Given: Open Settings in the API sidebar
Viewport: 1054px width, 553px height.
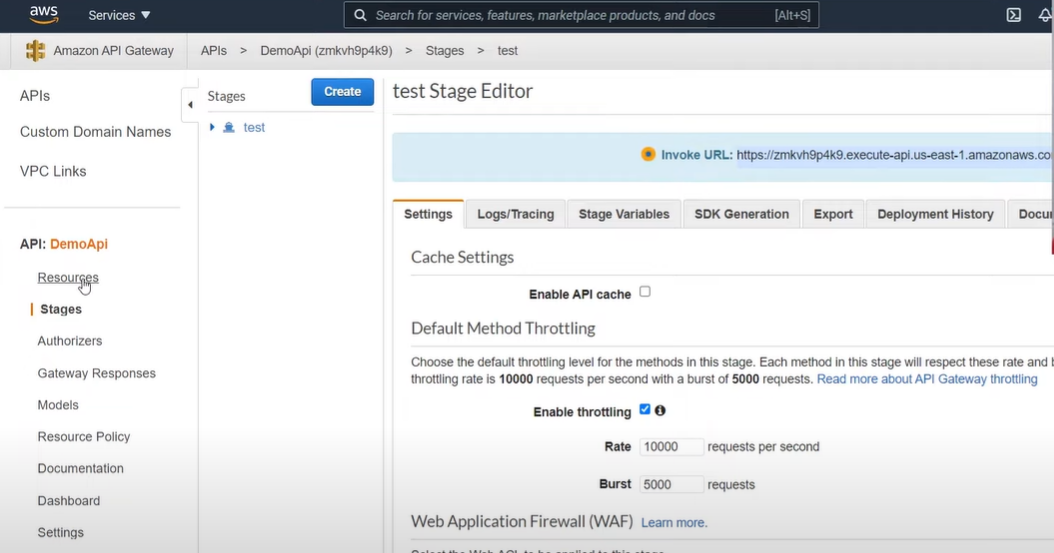Looking at the screenshot, I should pyautogui.click(x=60, y=532).
